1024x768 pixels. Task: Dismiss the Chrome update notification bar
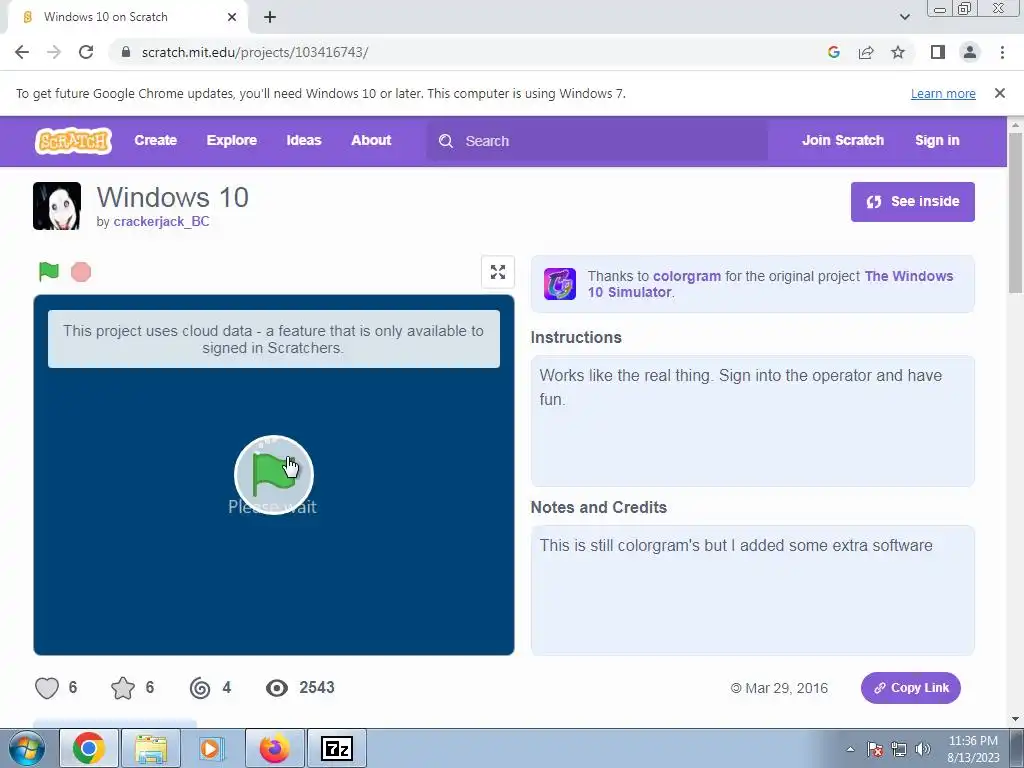[x=1000, y=93]
